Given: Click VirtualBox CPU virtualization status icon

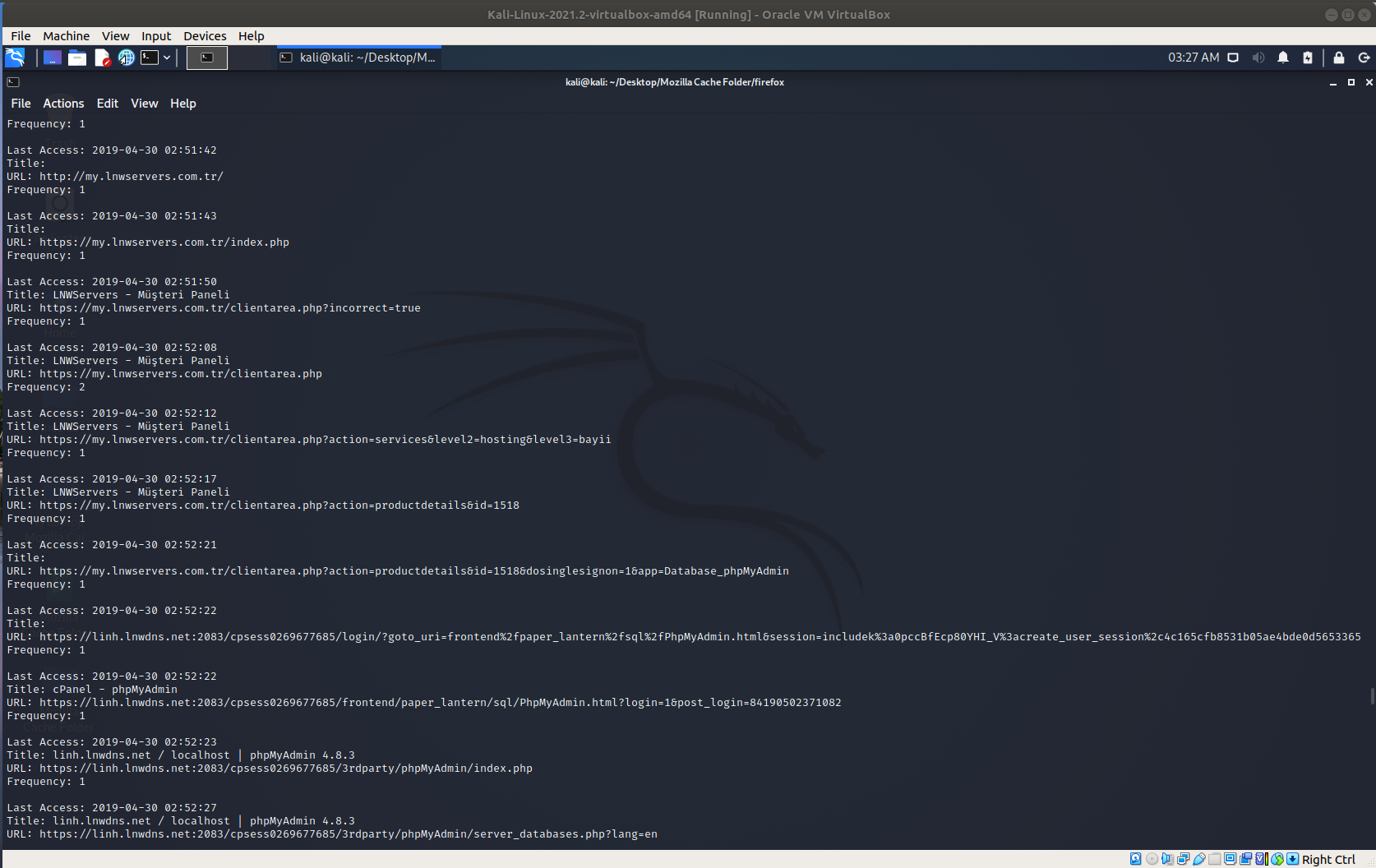Looking at the screenshot, I should [x=1262, y=859].
